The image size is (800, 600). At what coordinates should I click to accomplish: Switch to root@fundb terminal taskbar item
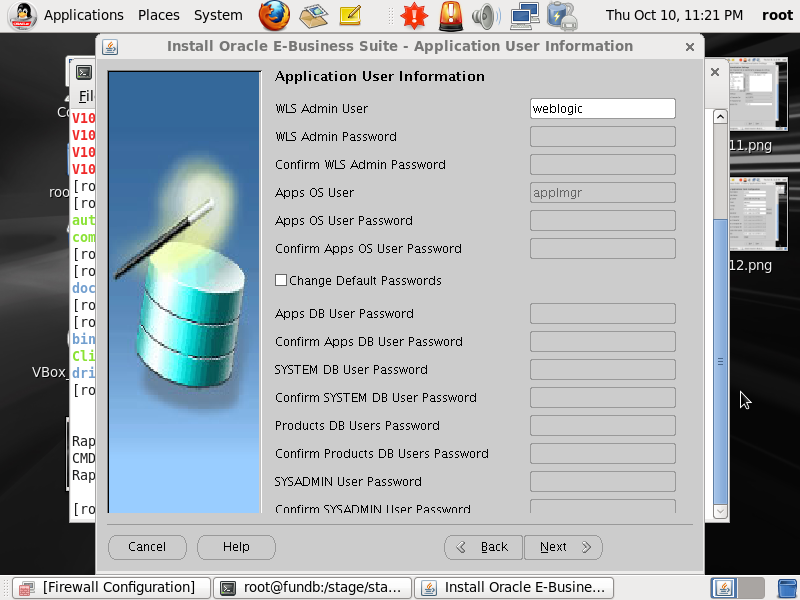pyautogui.click(x=312, y=588)
